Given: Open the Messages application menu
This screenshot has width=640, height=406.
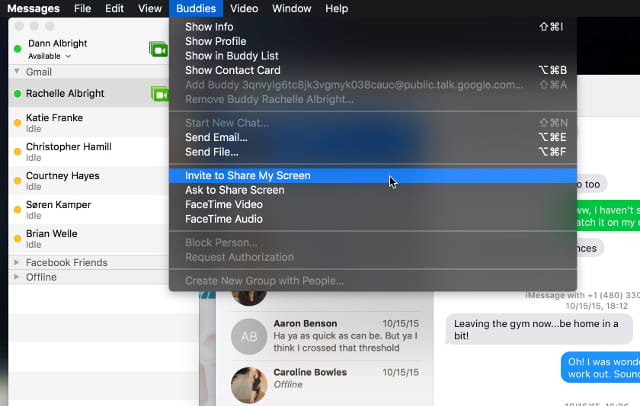Looking at the screenshot, I should [33, 8].
